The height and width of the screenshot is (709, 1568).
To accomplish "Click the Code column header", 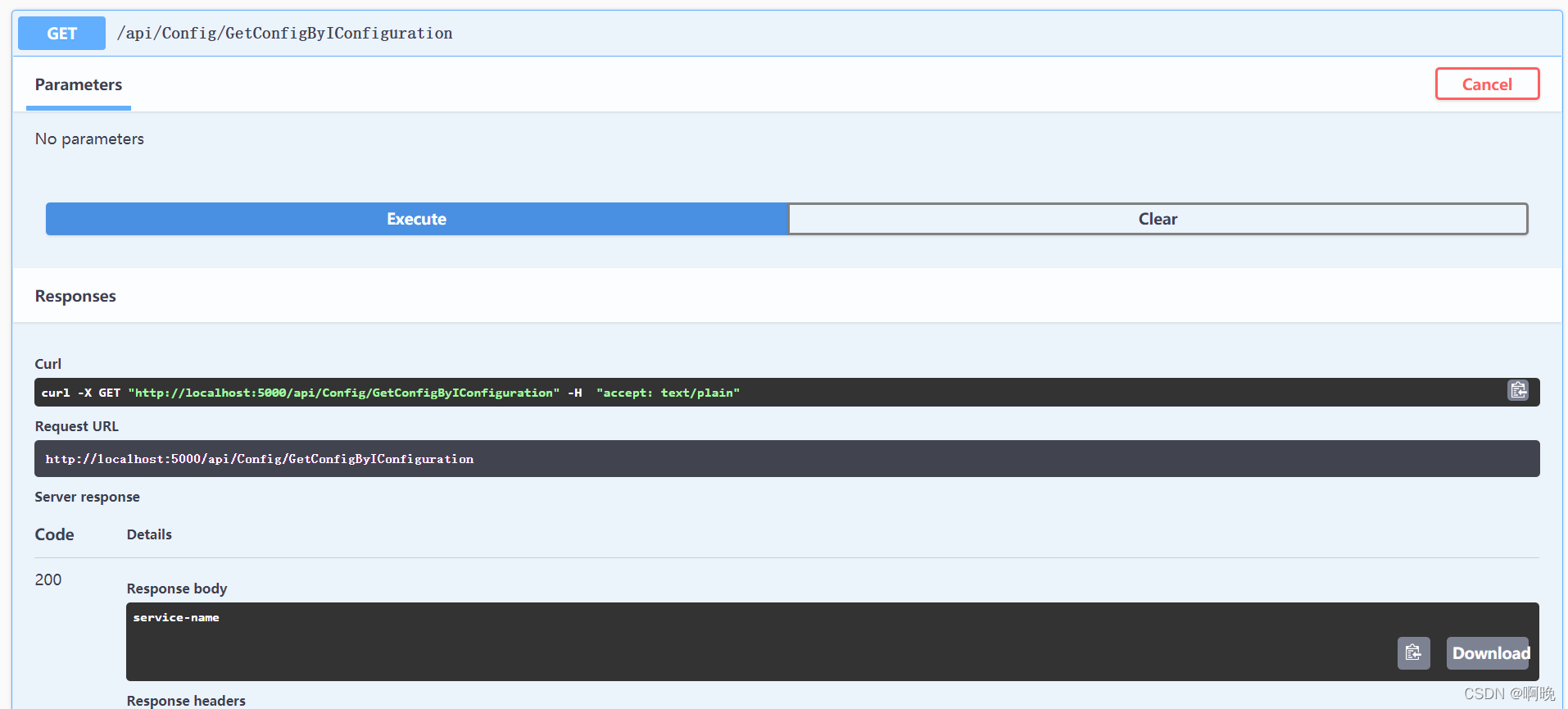I will [x=54, y=534].
